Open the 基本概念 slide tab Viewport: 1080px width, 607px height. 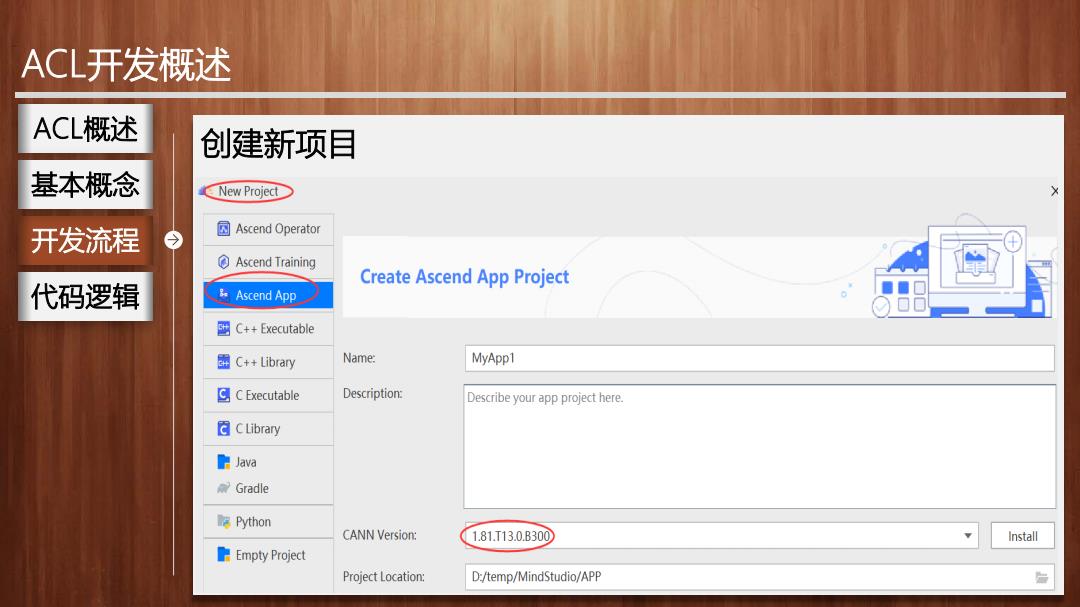point(85,185)
